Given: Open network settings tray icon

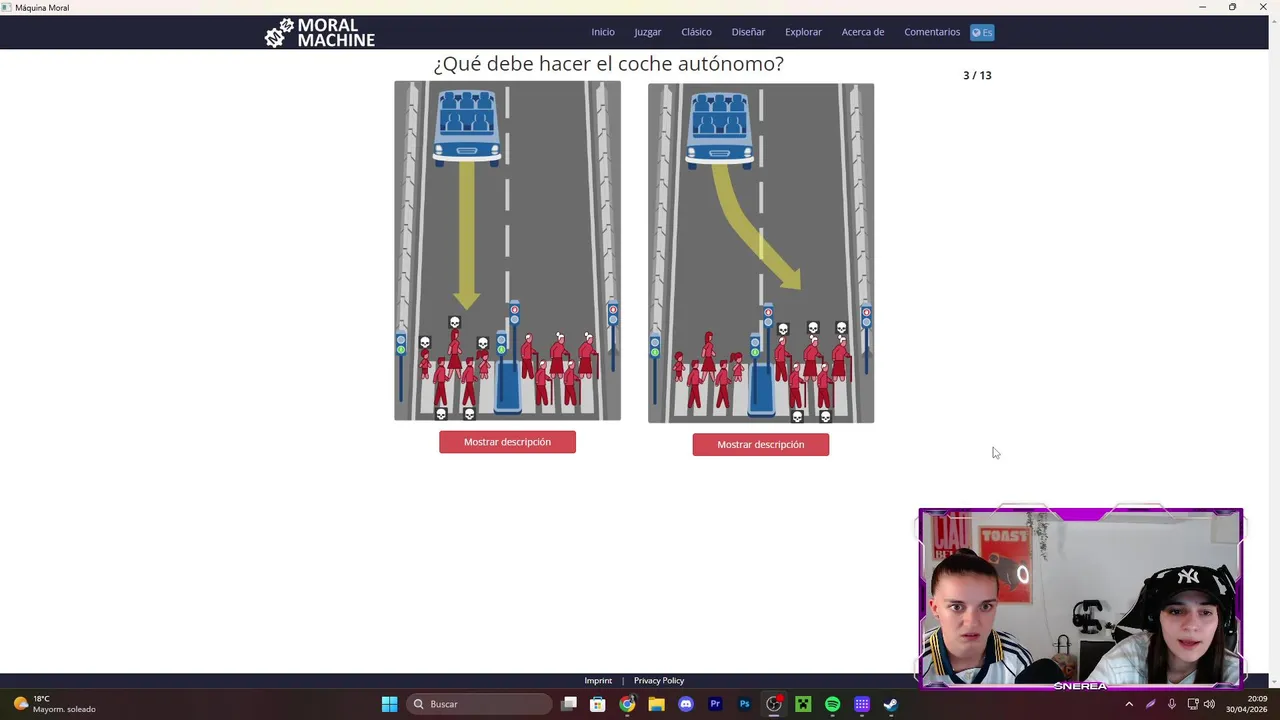Looking at the screenshot, I should [x=1193, y=704].
